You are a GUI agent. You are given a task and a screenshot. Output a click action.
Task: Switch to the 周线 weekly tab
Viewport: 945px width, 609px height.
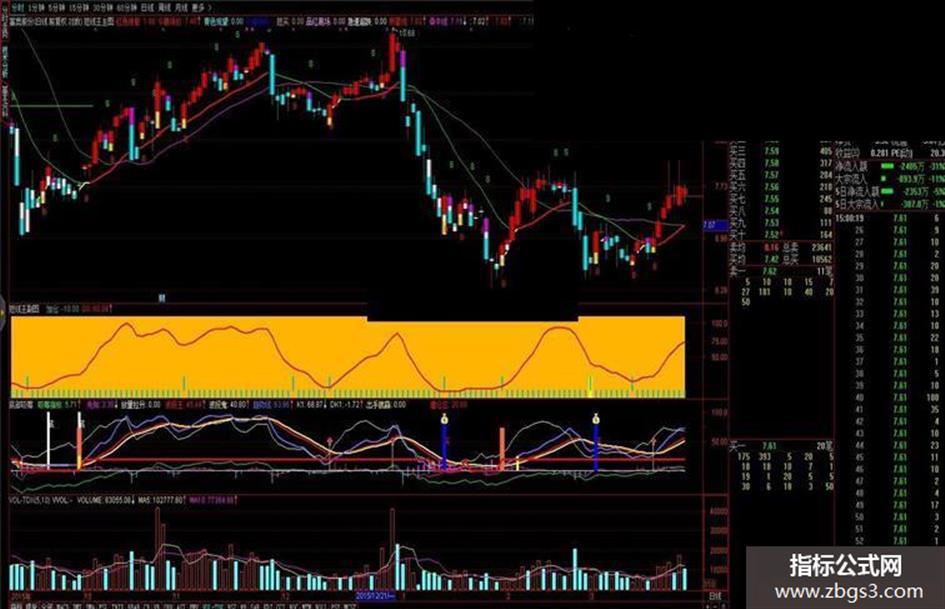(x=164, y=8)
